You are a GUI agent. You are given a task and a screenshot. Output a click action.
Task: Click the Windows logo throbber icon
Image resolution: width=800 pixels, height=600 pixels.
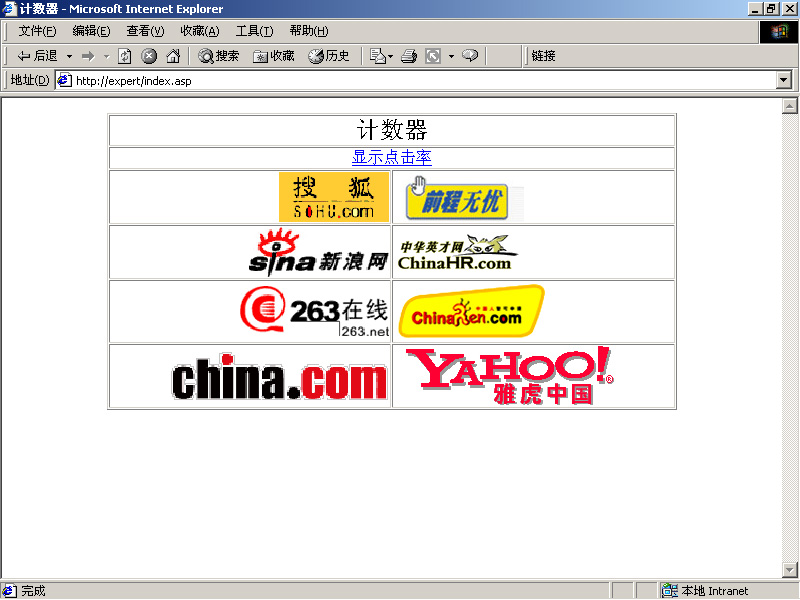click(x=778, y=32)
